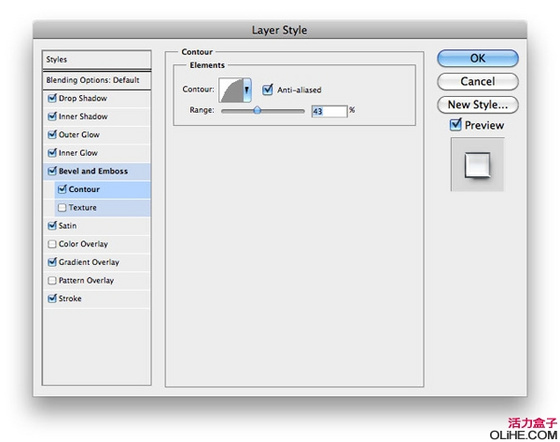
Task: Select the Bevel and Emboss row
Action: [96, 171]
